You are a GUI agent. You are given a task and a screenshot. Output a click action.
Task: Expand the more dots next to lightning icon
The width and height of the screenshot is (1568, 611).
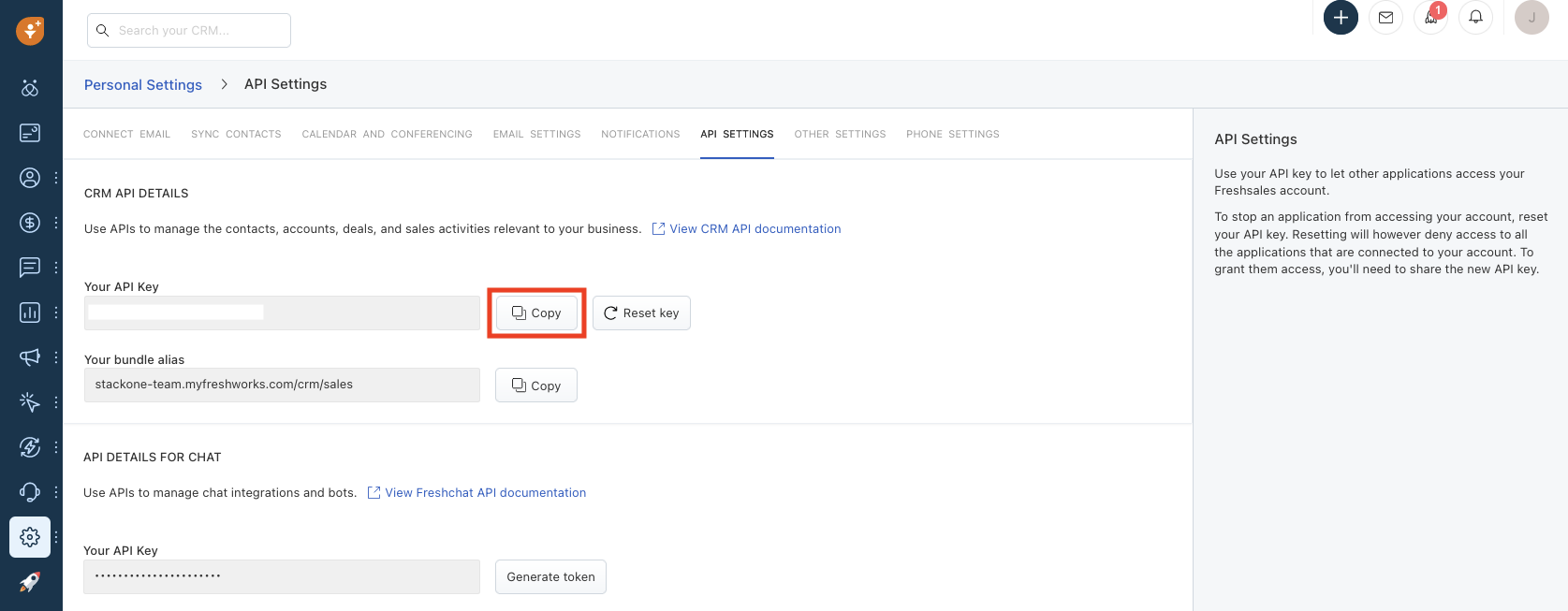(x=56, y=447)
